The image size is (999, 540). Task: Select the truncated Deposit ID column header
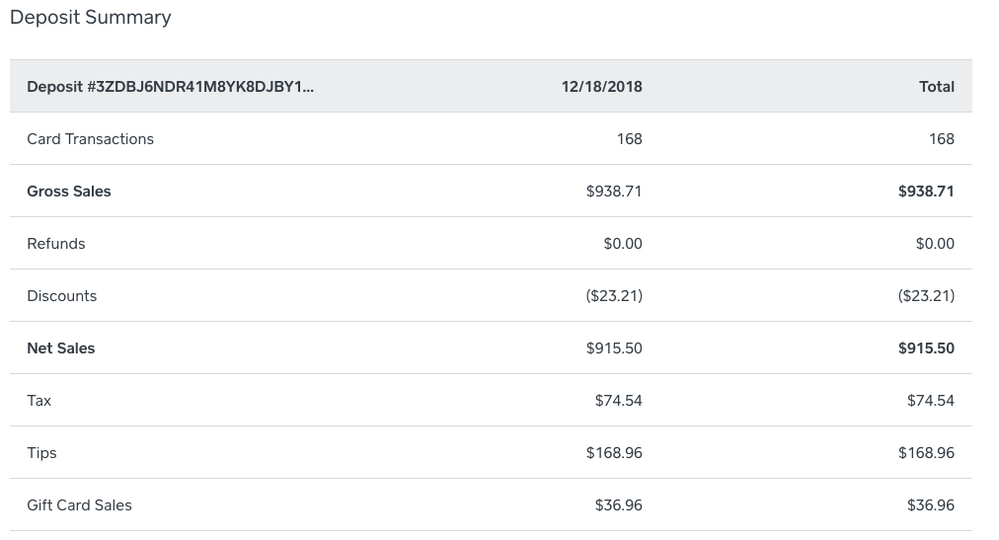click(x=170, y=87)
